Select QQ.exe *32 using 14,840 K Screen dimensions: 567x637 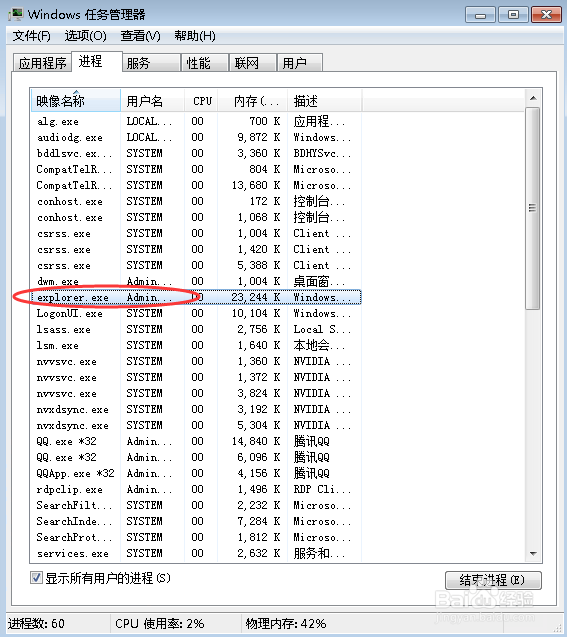click(196, 441)
